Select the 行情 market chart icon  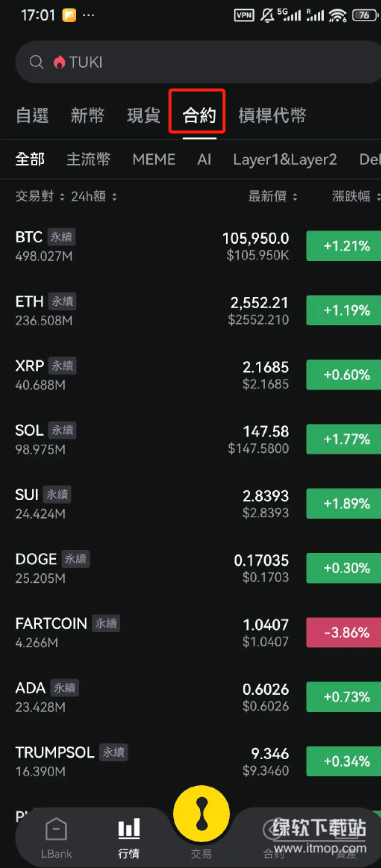pos(129,829)
